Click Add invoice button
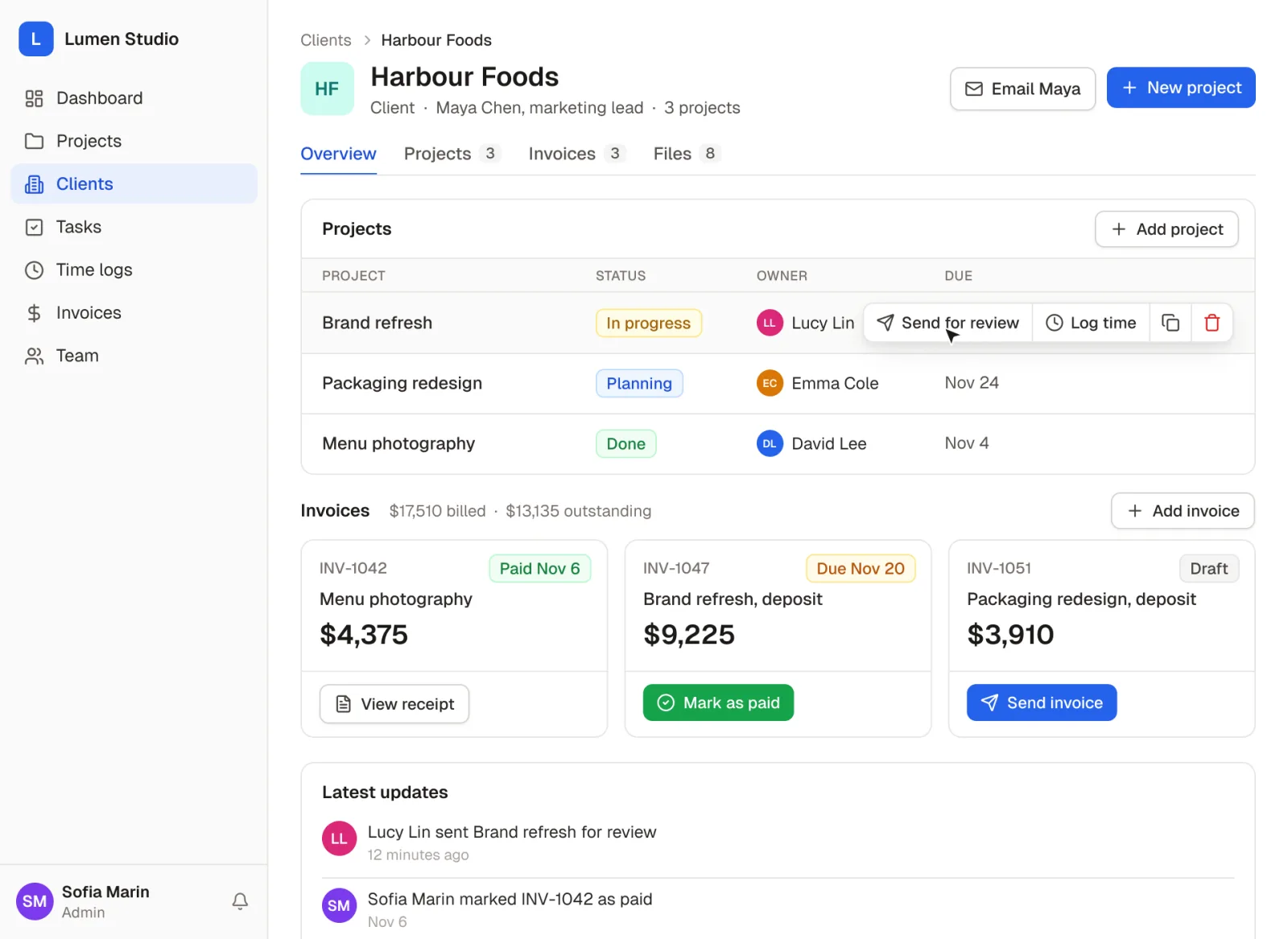This screenshot has height=939, width=1288. click(1183, 511)
